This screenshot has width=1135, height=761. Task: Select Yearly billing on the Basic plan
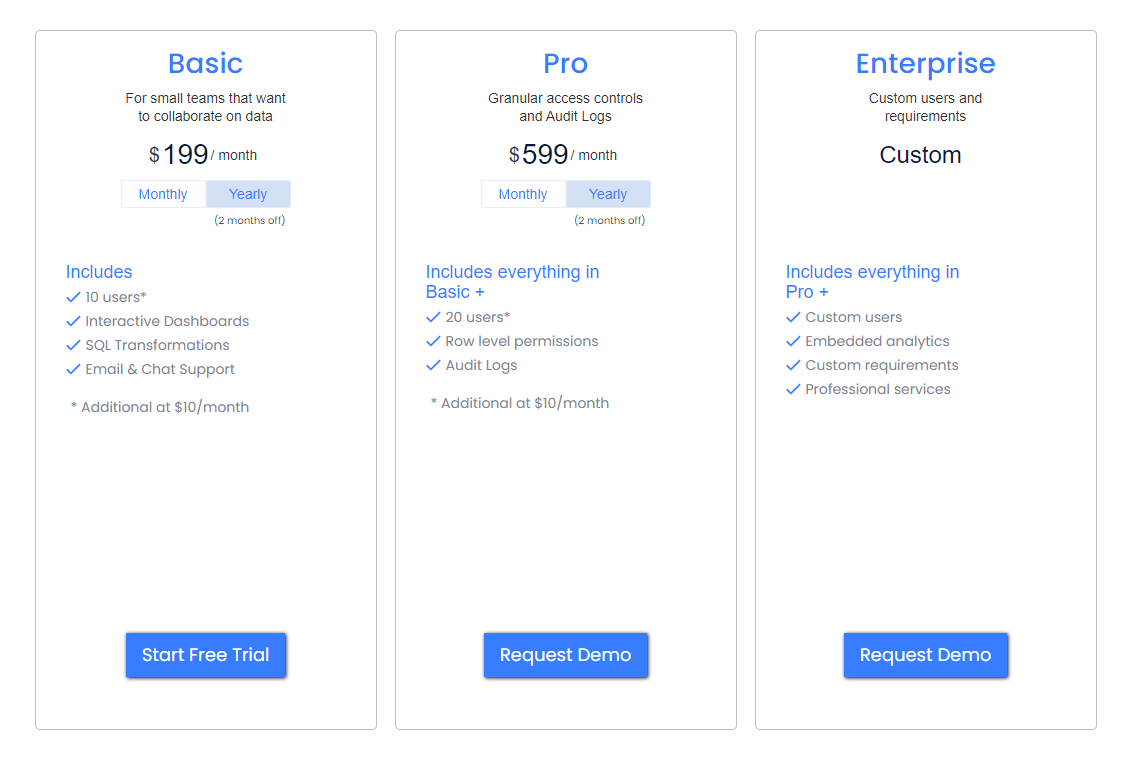pos(248,193)
